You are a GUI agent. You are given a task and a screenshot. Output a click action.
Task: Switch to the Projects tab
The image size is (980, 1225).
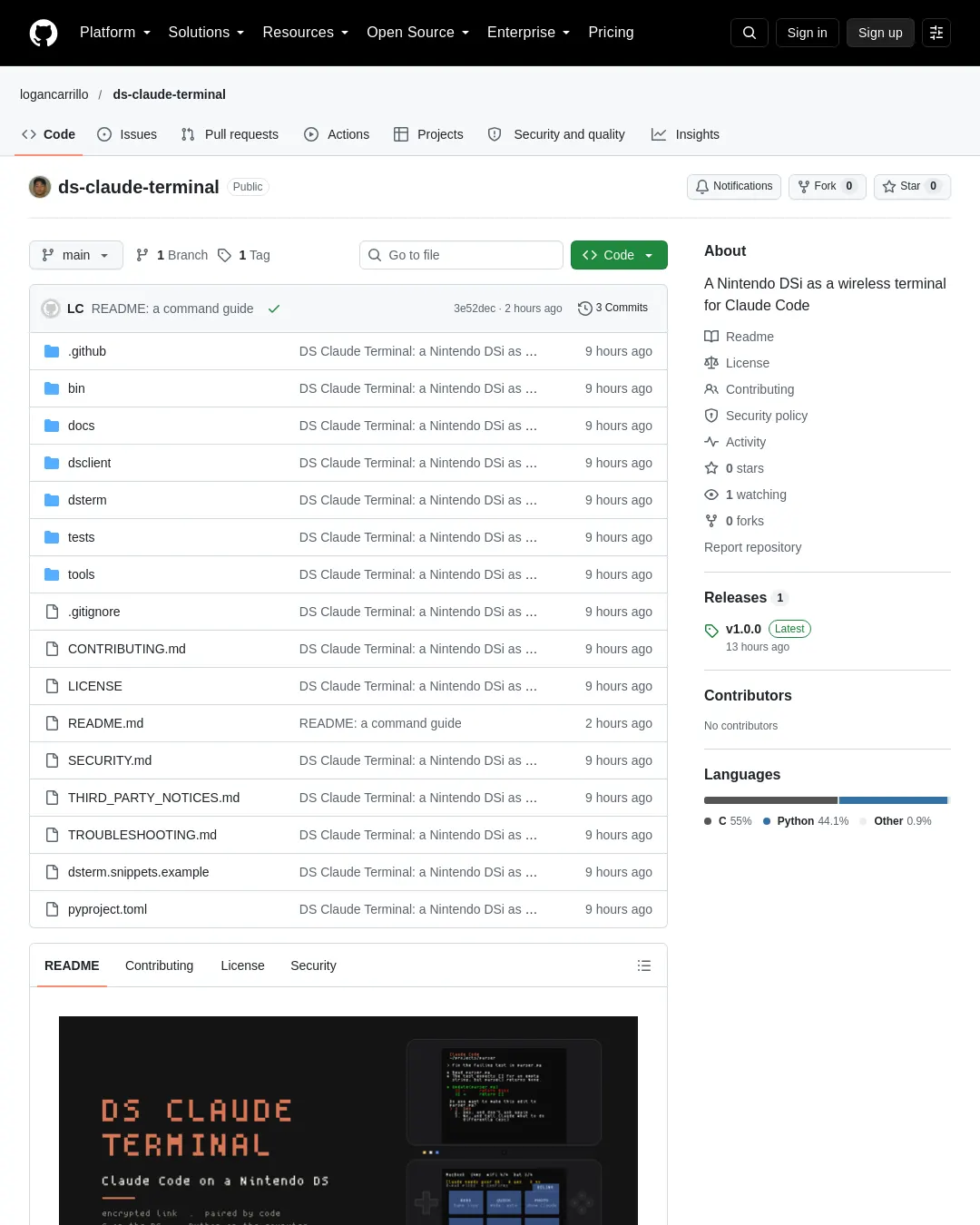pyautogui.click(x=428, y=134)
